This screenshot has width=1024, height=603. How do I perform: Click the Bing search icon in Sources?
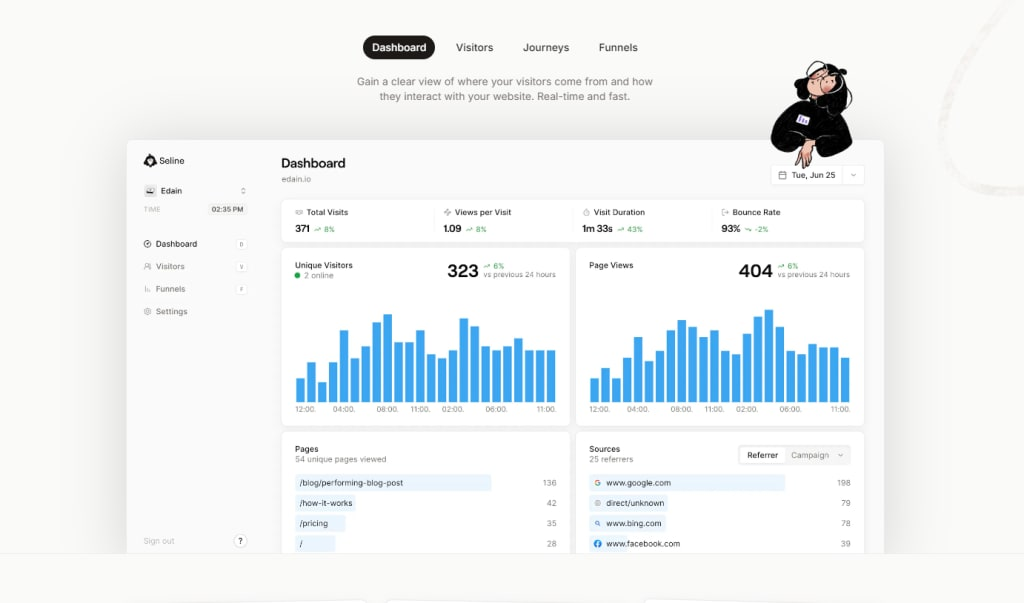[x=598, y=523]
